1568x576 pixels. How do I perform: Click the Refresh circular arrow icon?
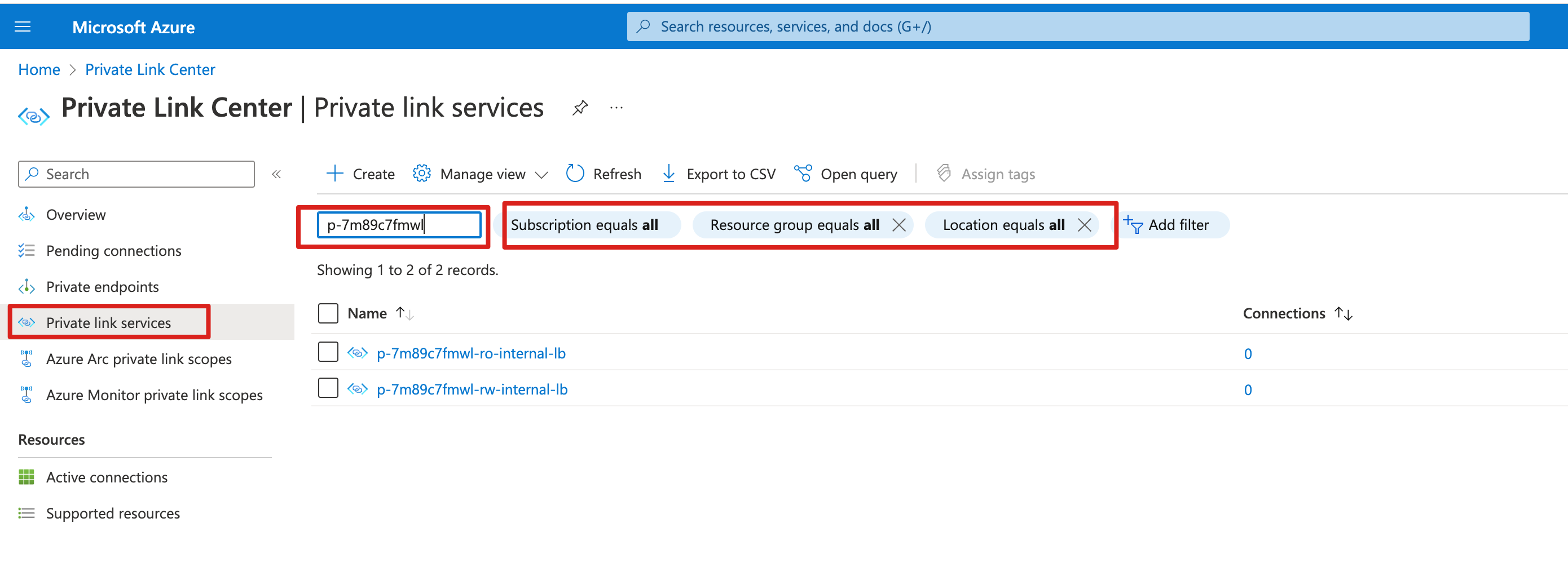click(x=575, y=174)
